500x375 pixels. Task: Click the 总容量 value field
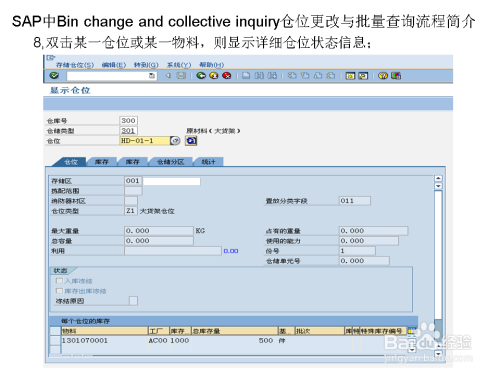(x=159, y=241)
